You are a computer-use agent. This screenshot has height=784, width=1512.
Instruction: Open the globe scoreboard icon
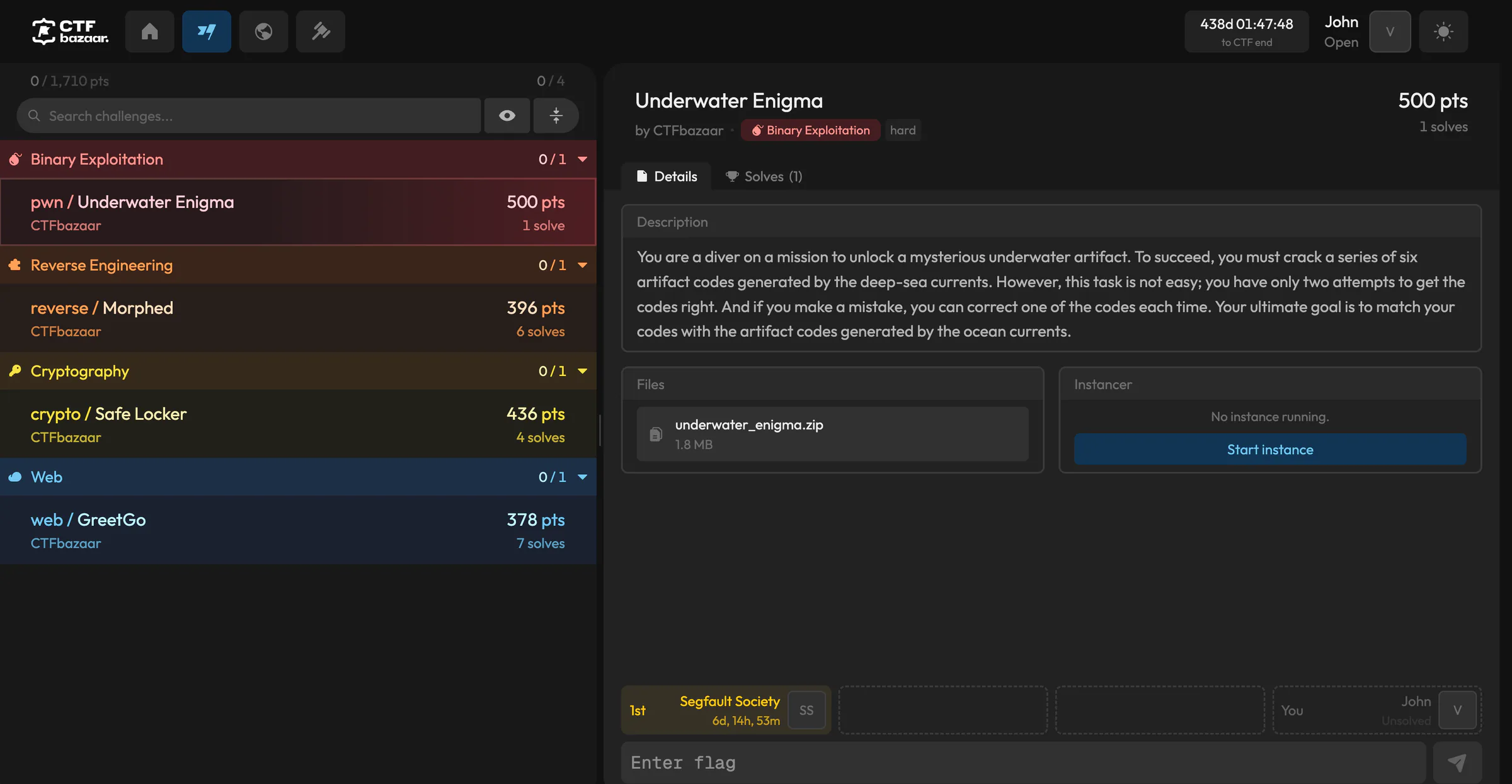263,31
